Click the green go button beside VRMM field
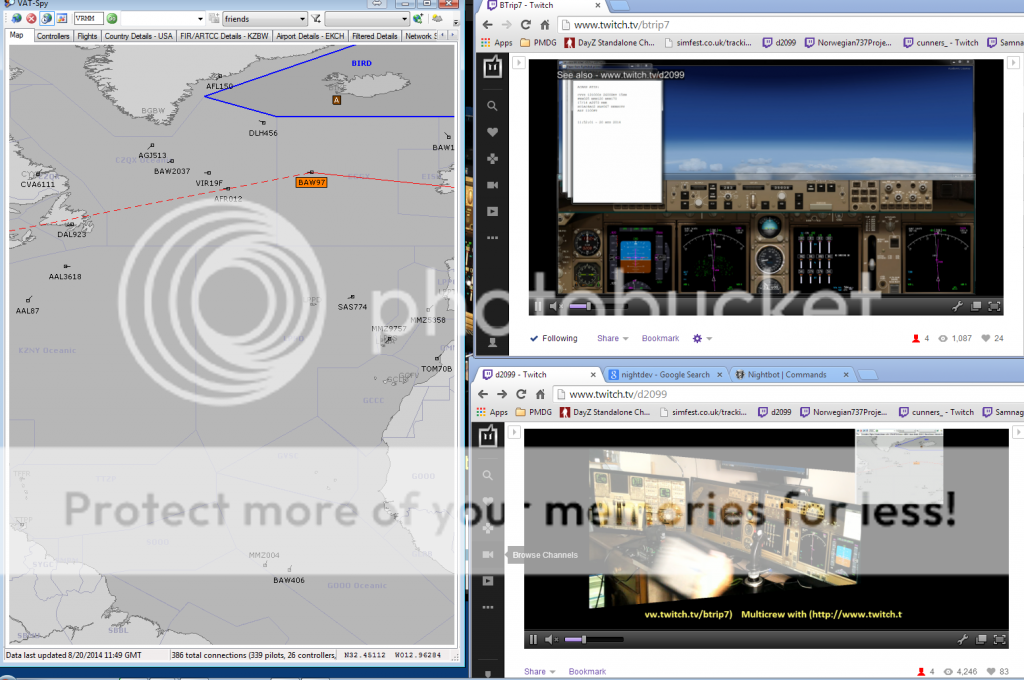 (112, 18)
